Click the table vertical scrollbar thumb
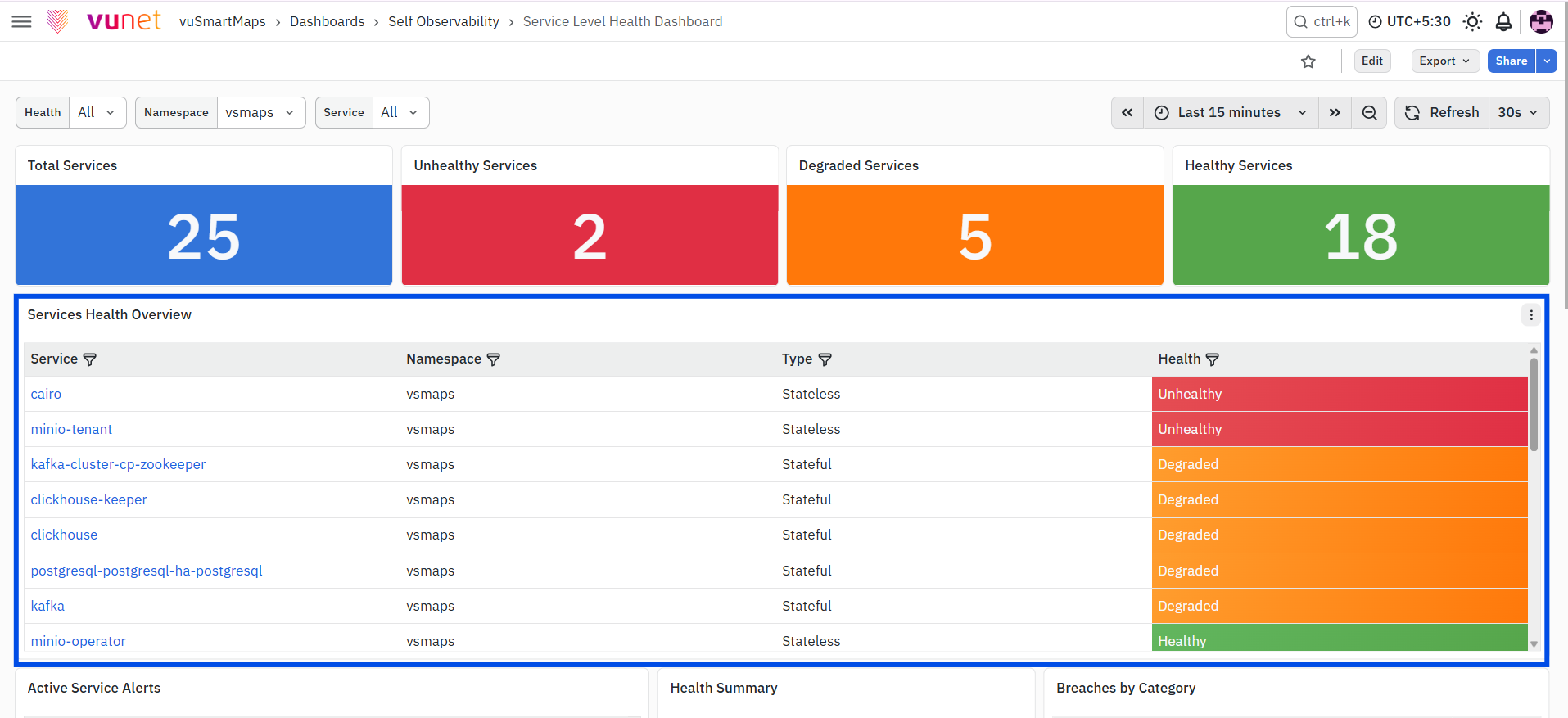Viewport: 1568px width, 718px height. [1534, 404]
